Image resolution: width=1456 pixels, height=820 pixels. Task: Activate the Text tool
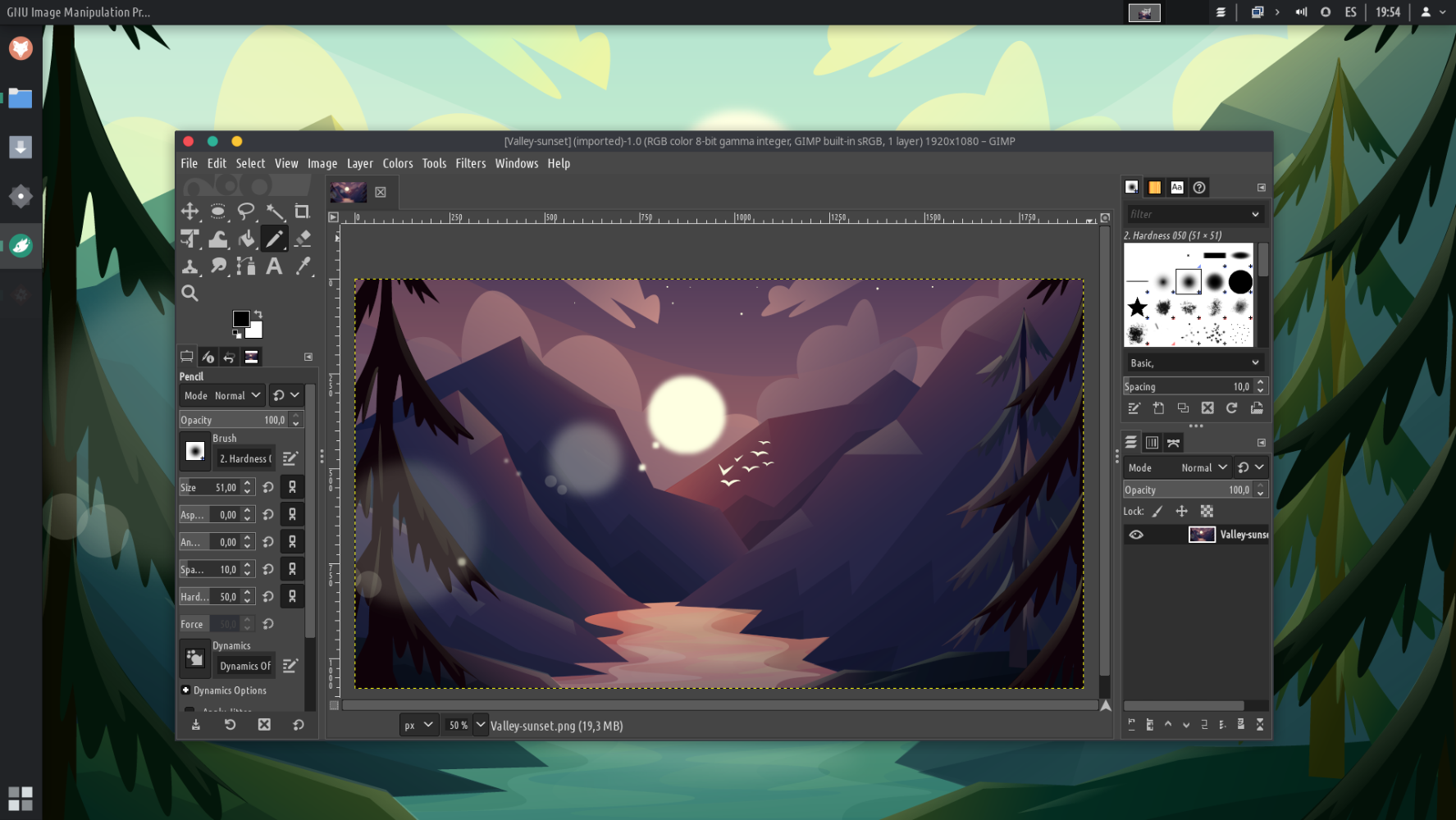coord(274,266)
